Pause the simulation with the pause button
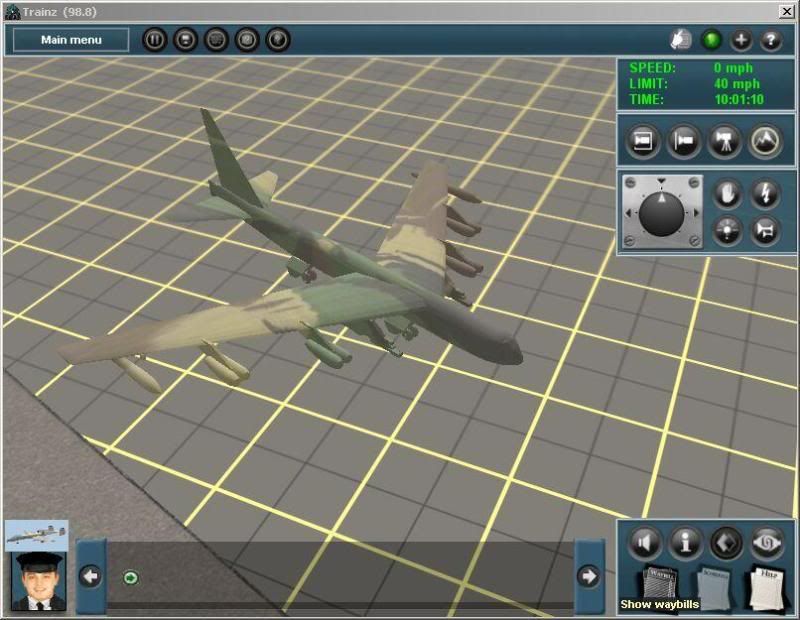This screenshot has height=620, width=800. (x=155, y=40)
